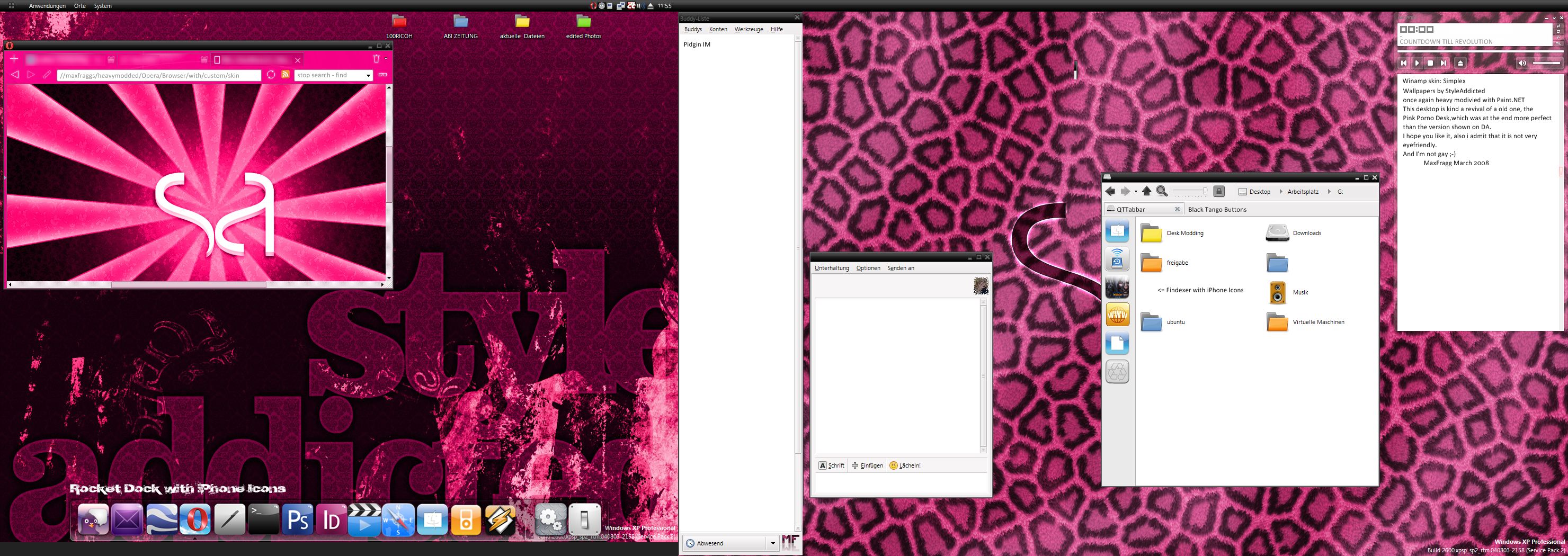Open the WWW globe sidebar icon

click(x=1117, y=315)
